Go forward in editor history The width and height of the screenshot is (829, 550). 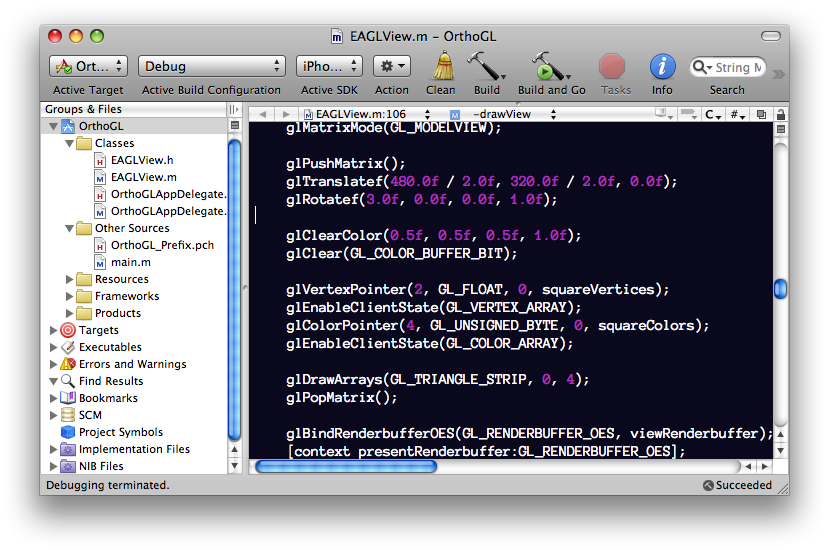click(x=286, y=114)
